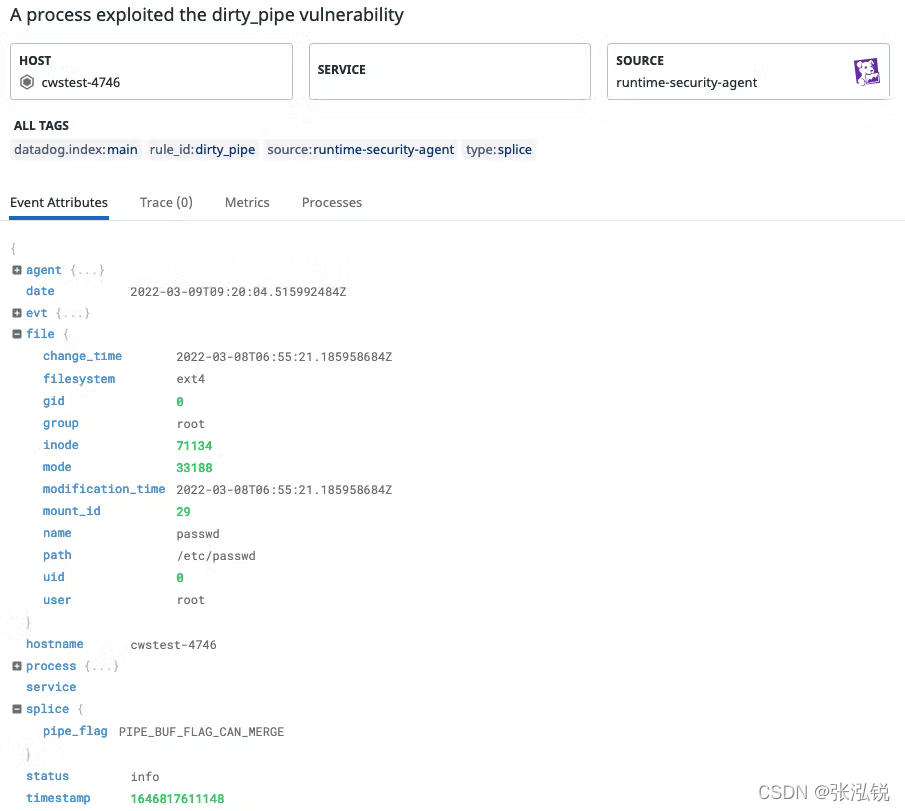Click the user attribute key
The image size is (905, 811).
coord(57,600)
